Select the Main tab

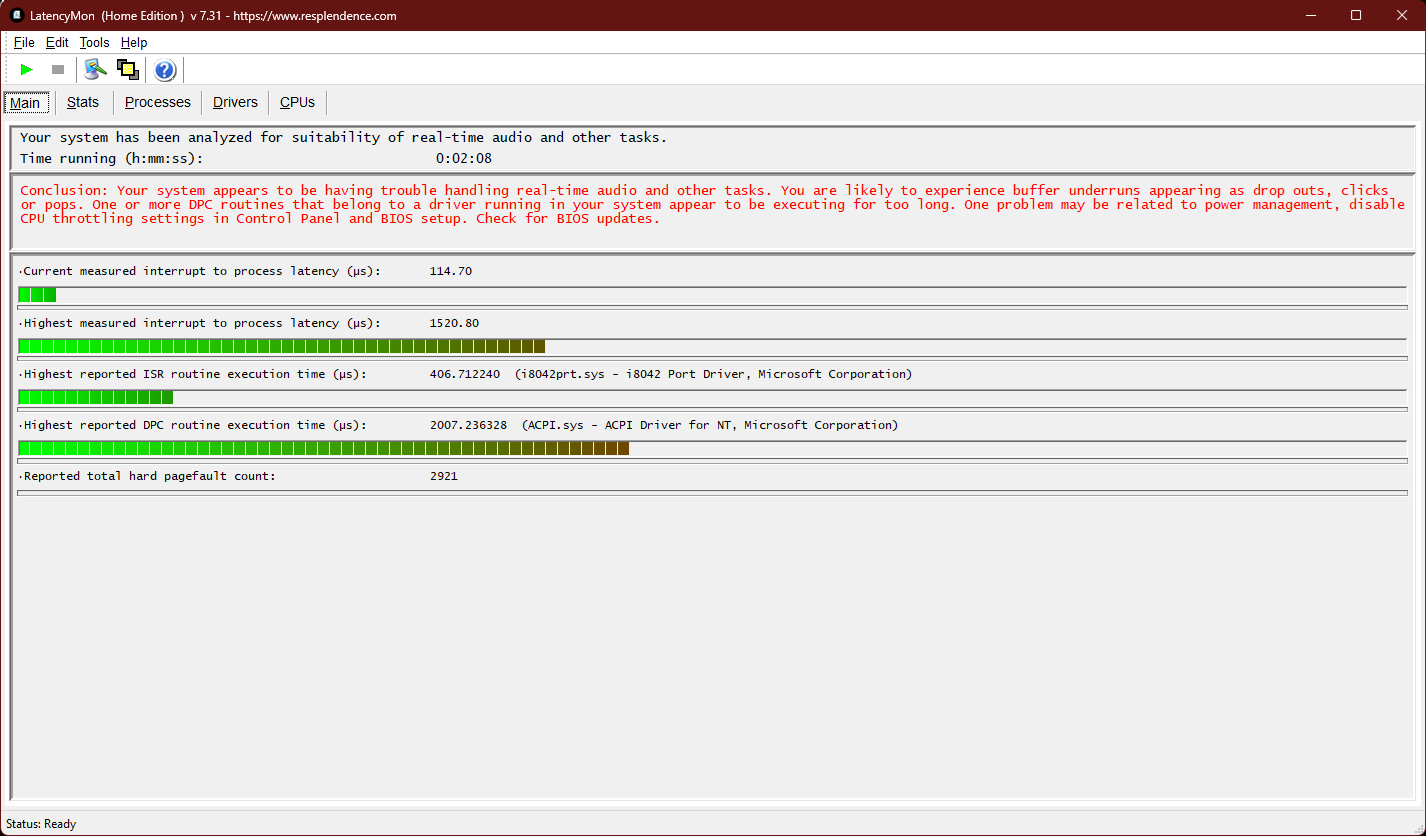25,103
